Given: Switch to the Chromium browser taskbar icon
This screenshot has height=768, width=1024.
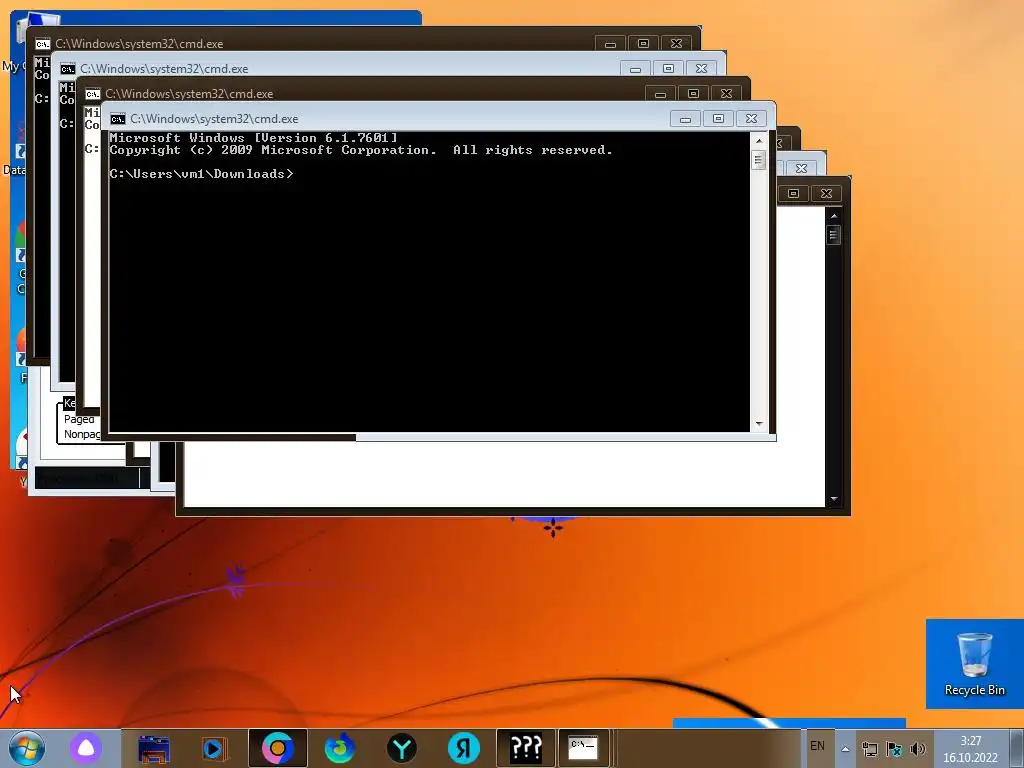Looking at the screenshot, I should (x=278, y=748).
